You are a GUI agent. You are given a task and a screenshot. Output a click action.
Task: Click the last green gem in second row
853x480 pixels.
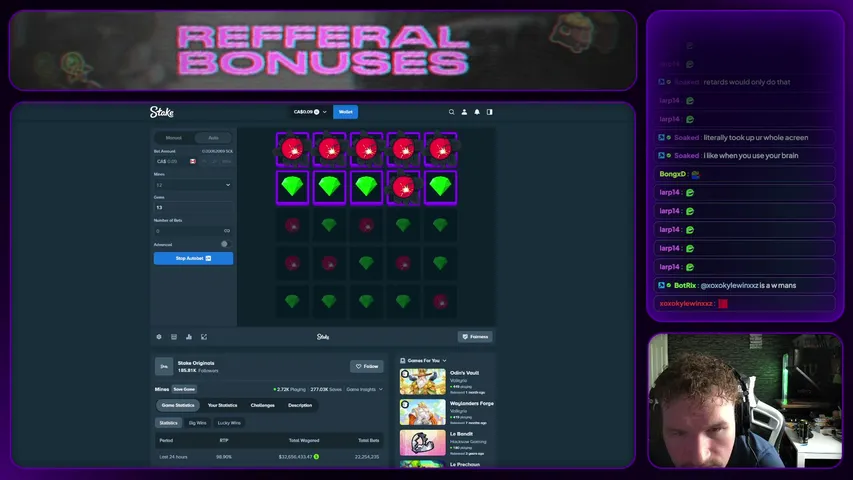click(x=440, y=187)
